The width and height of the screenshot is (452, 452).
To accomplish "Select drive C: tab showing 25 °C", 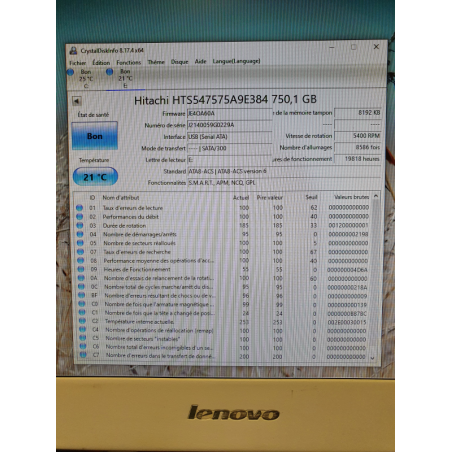I will (x=82, y=79).
